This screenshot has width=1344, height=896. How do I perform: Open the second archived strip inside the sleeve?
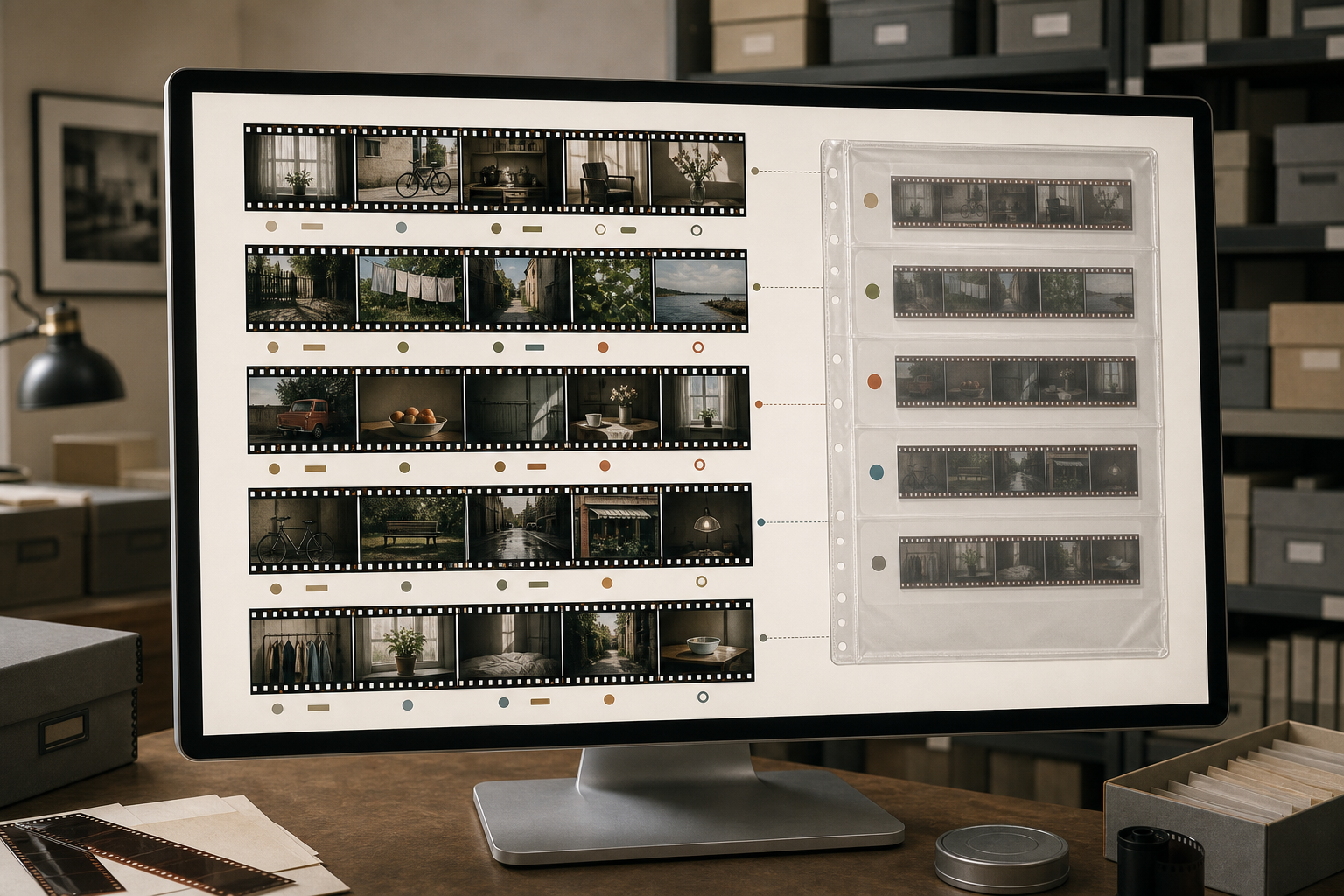tap(1013, 293)
